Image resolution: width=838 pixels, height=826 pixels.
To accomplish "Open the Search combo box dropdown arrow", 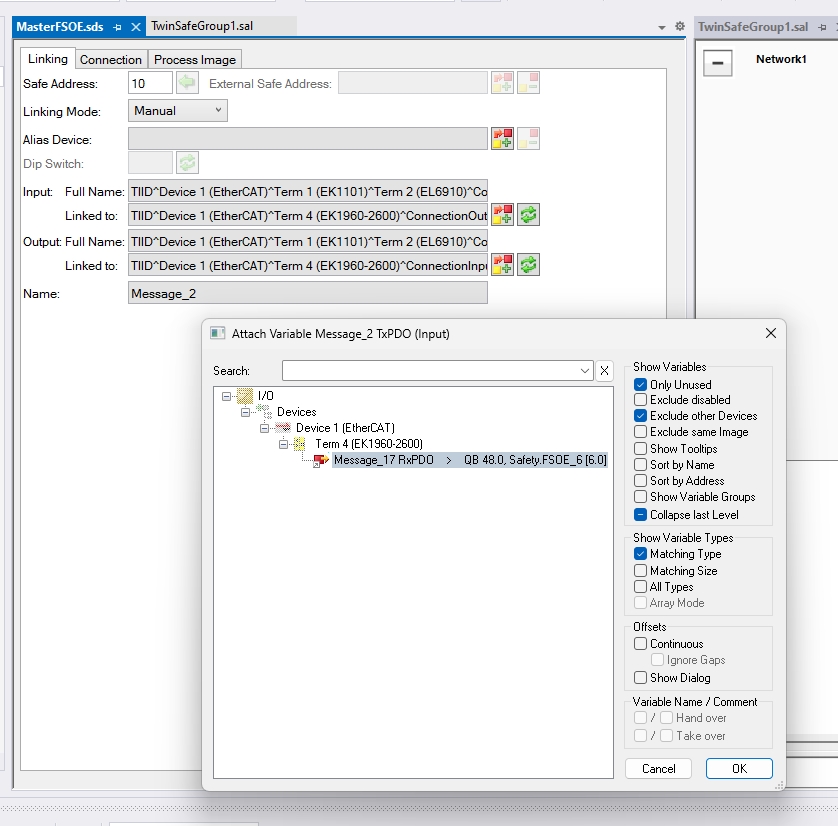I will click(585, 371).
